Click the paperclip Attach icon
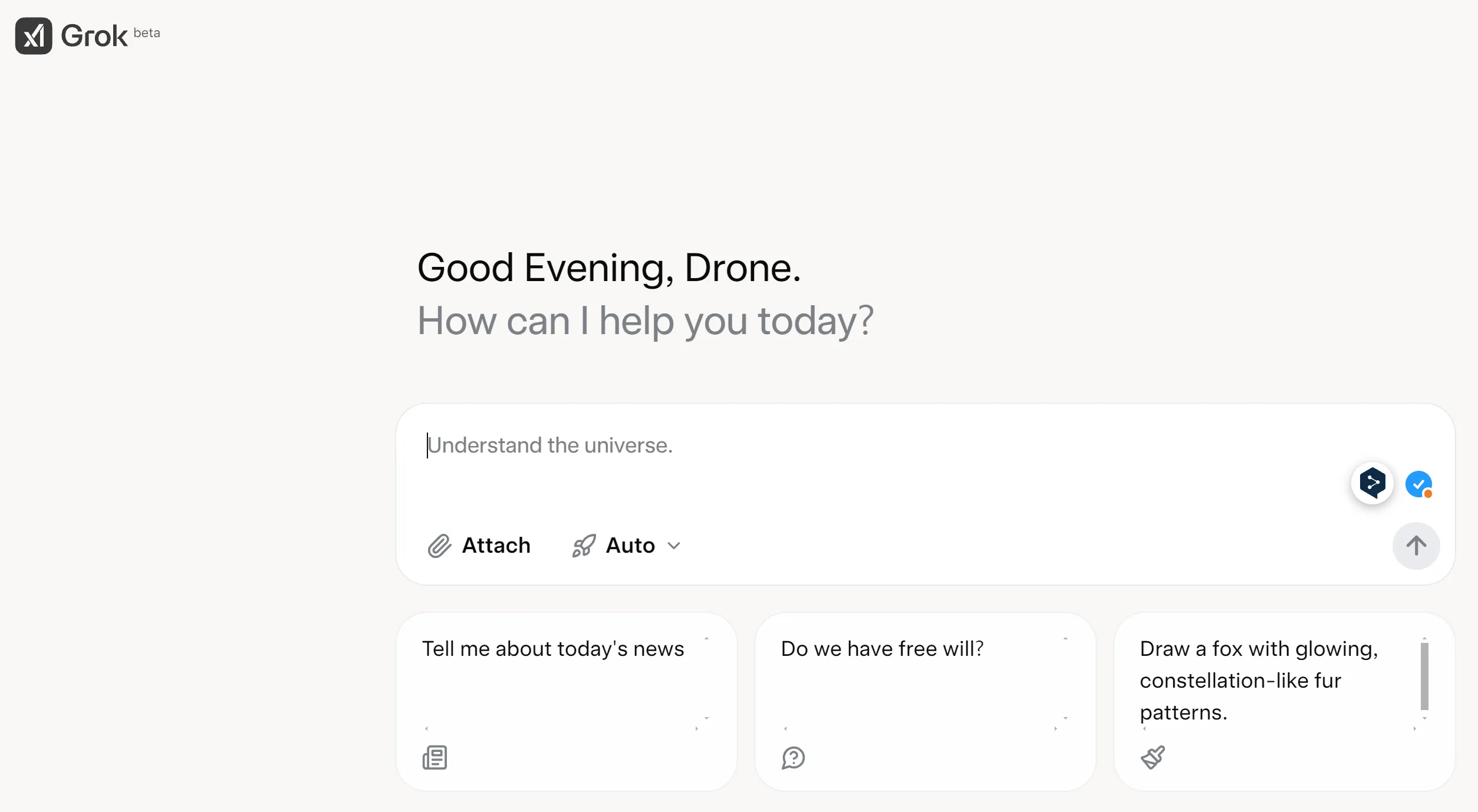Viewport: 1478px width, 812px height. click(x=439, y=546)
